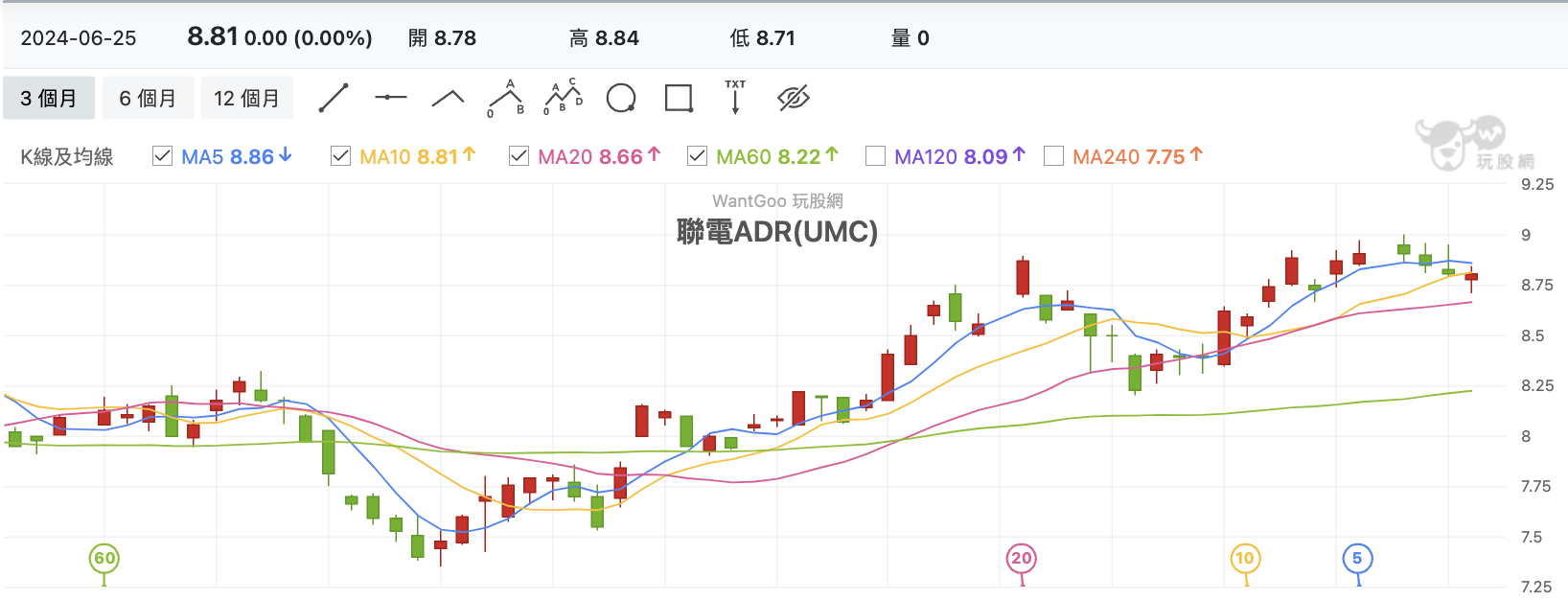Select the trend line drawing tool
Screen dimensions: 1568x600
[x=334, y=98]
